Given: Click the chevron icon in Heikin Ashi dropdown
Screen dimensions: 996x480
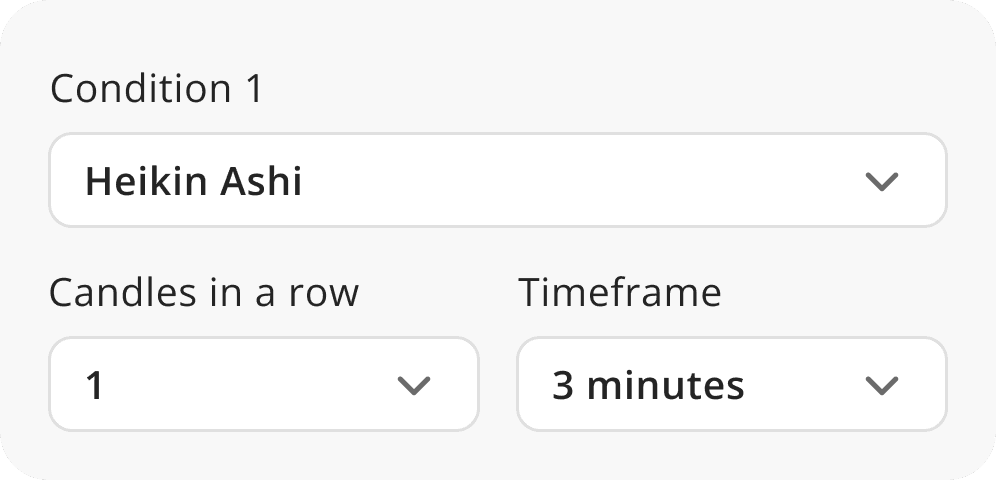Looking at the screenshot, I should [881, 182].
